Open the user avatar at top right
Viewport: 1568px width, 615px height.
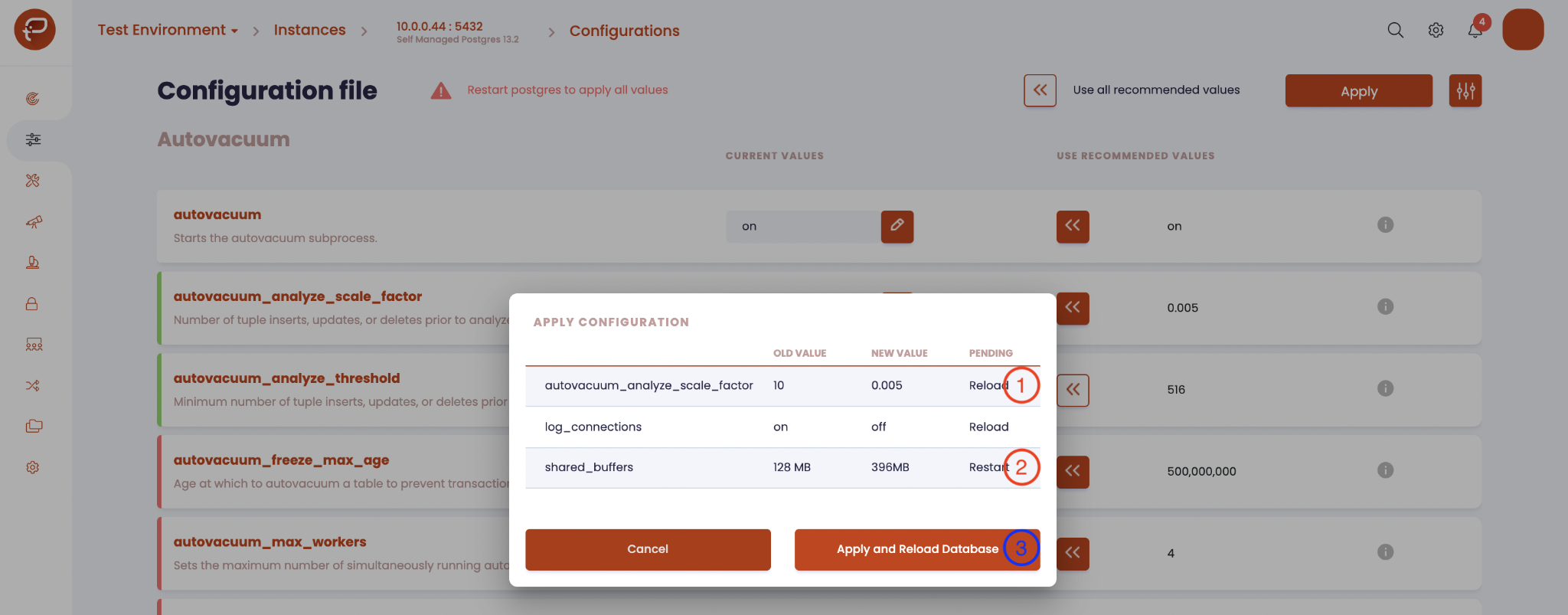[x=1523, y=30]
